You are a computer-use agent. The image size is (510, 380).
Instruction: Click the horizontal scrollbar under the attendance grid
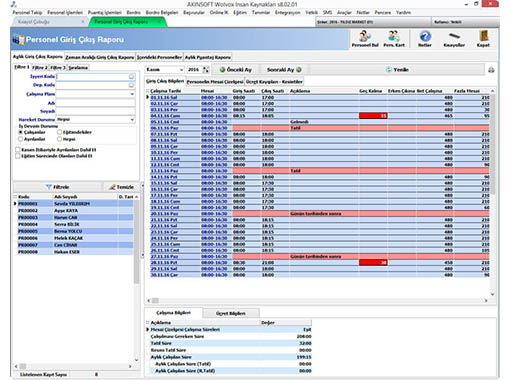tap(317, 301)
